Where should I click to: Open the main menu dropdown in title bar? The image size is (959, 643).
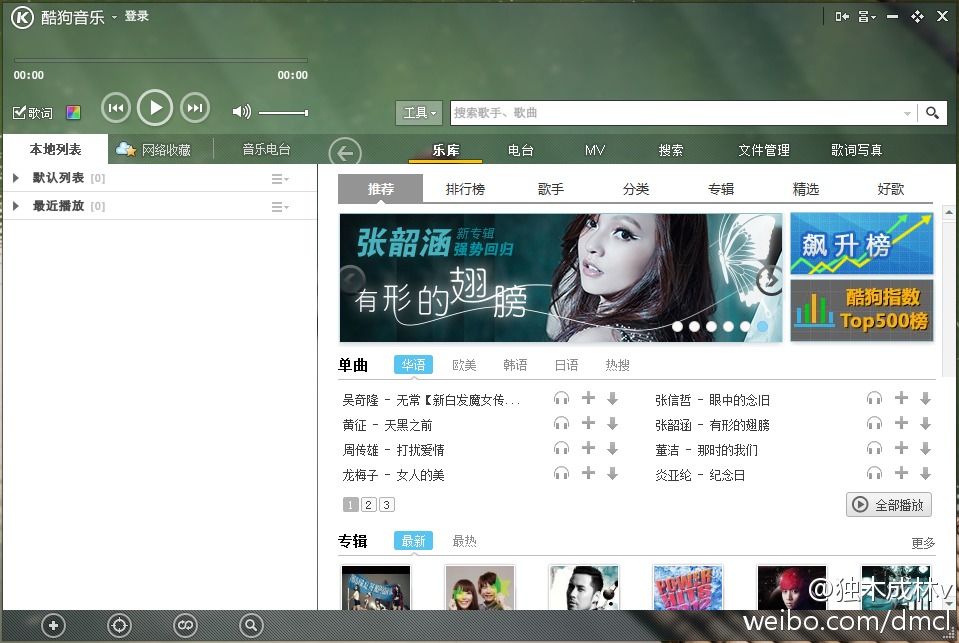(x=867, y=17)
